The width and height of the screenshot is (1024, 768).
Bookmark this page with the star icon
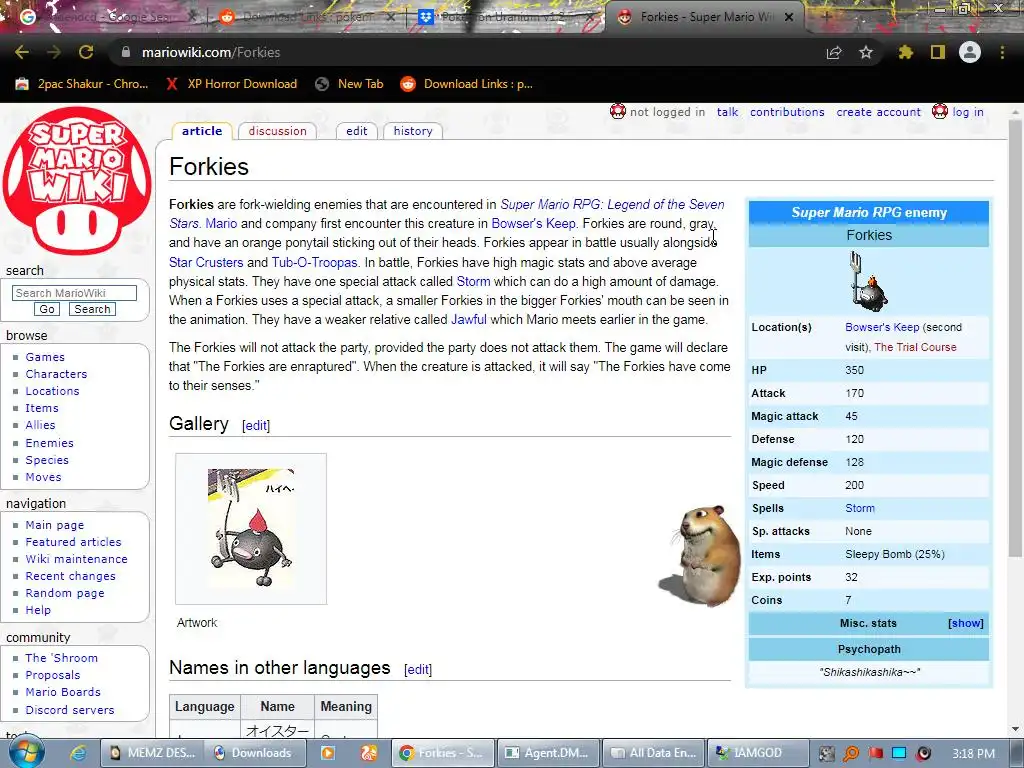866,52
